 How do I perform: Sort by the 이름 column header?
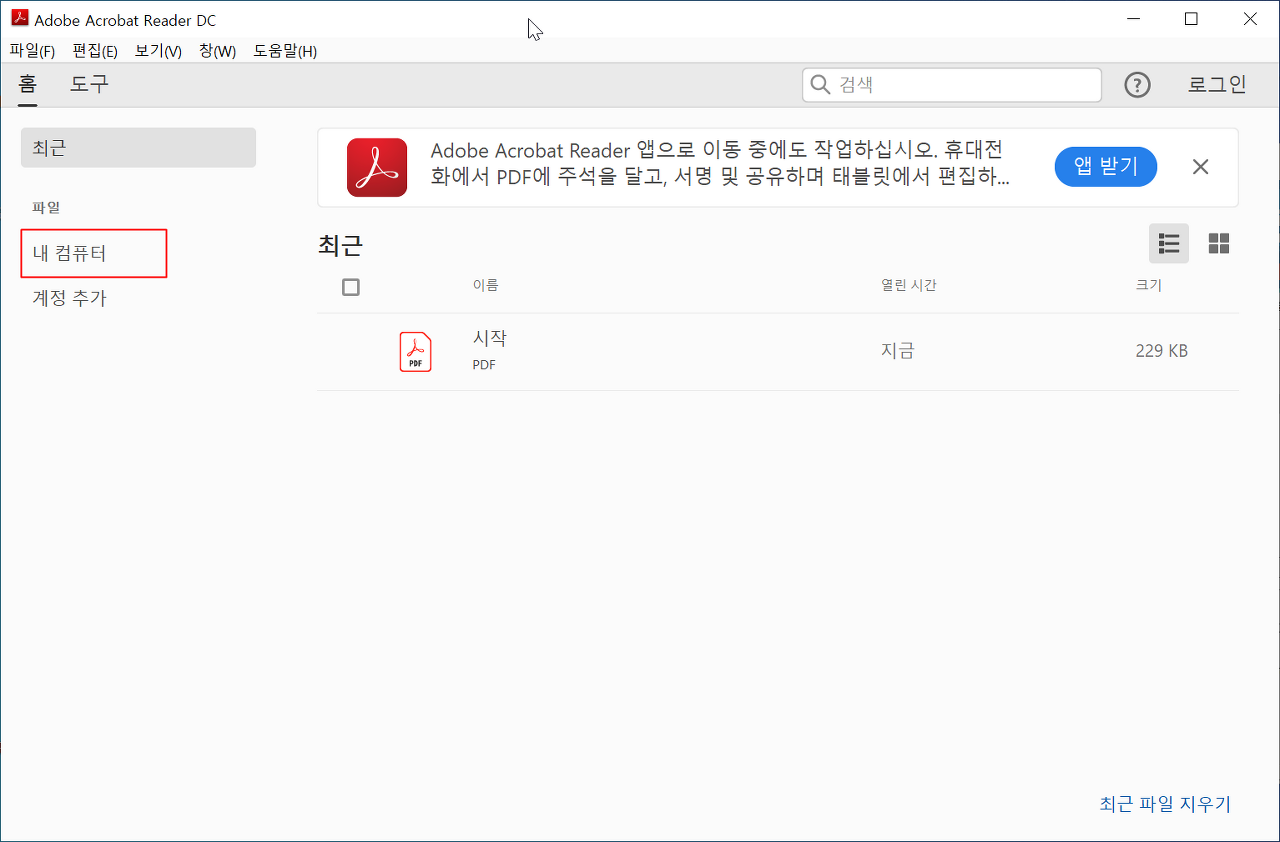coord(486,286)
